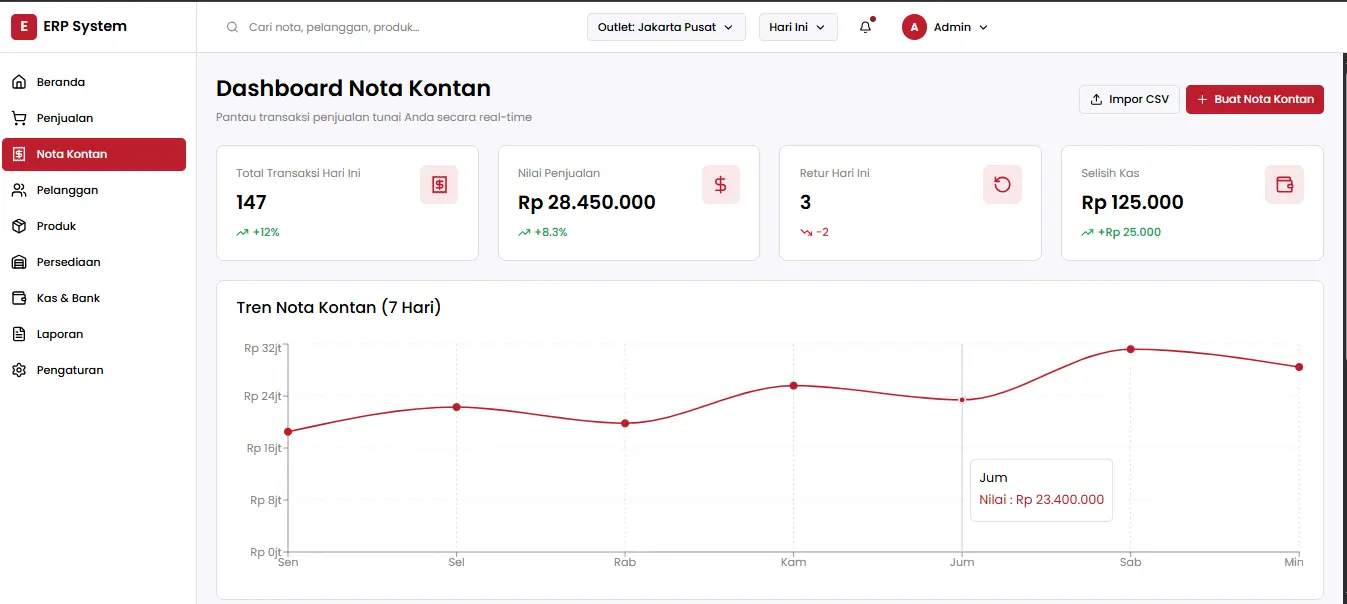1347x604 pixels.
Task: Click the search magnifier icon
Action: [x=233, y=28]
